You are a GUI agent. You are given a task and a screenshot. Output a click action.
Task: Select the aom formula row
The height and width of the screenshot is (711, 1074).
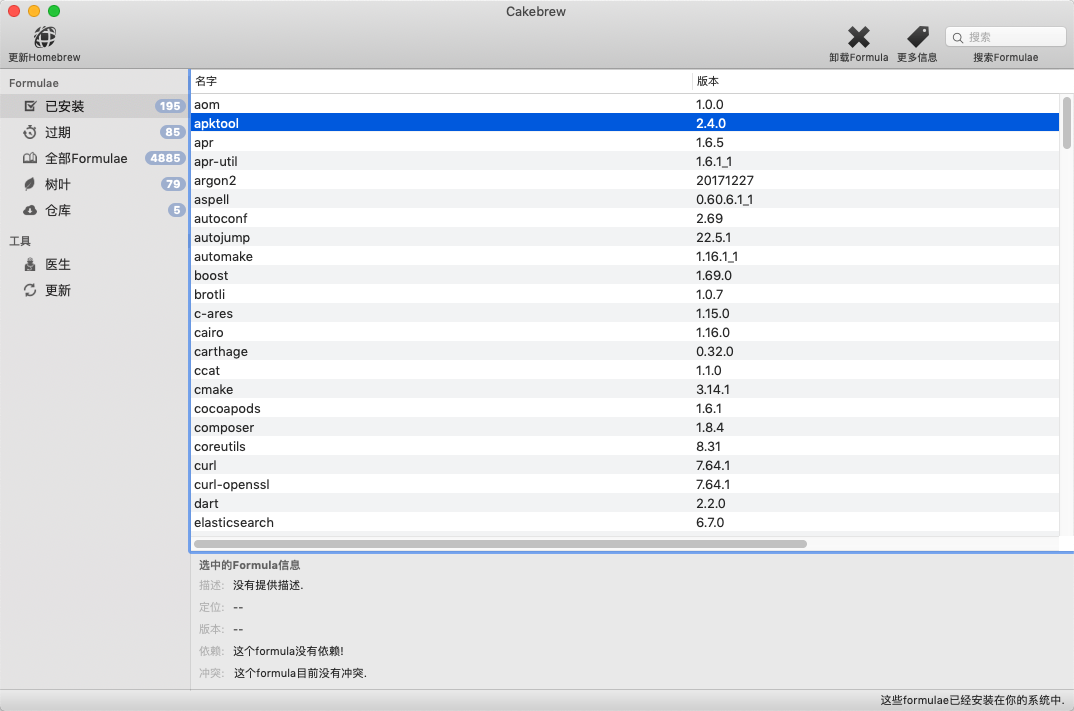tap(625, 104)
